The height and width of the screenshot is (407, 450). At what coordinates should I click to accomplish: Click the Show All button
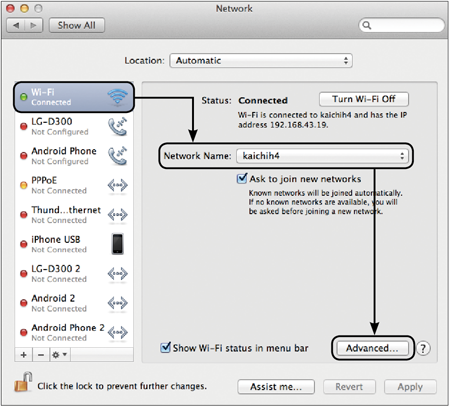click(77, 25)
